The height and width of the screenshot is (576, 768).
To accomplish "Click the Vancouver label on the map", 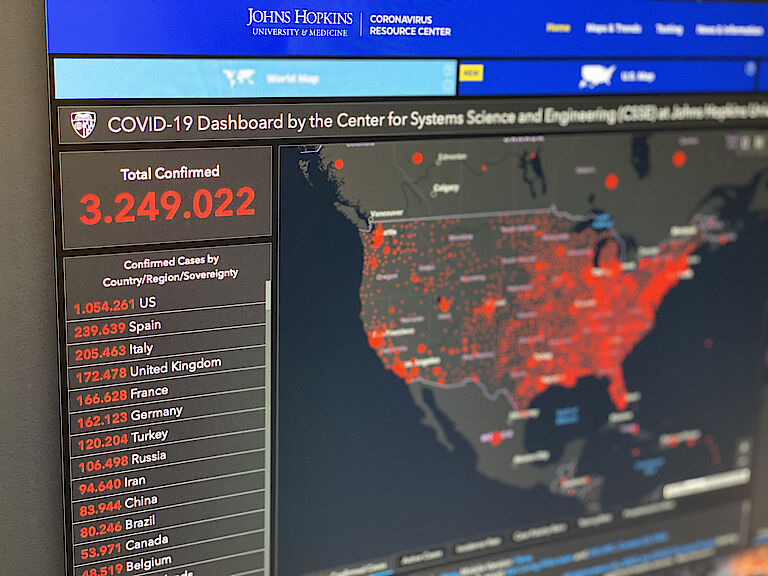I will [386, 213].
